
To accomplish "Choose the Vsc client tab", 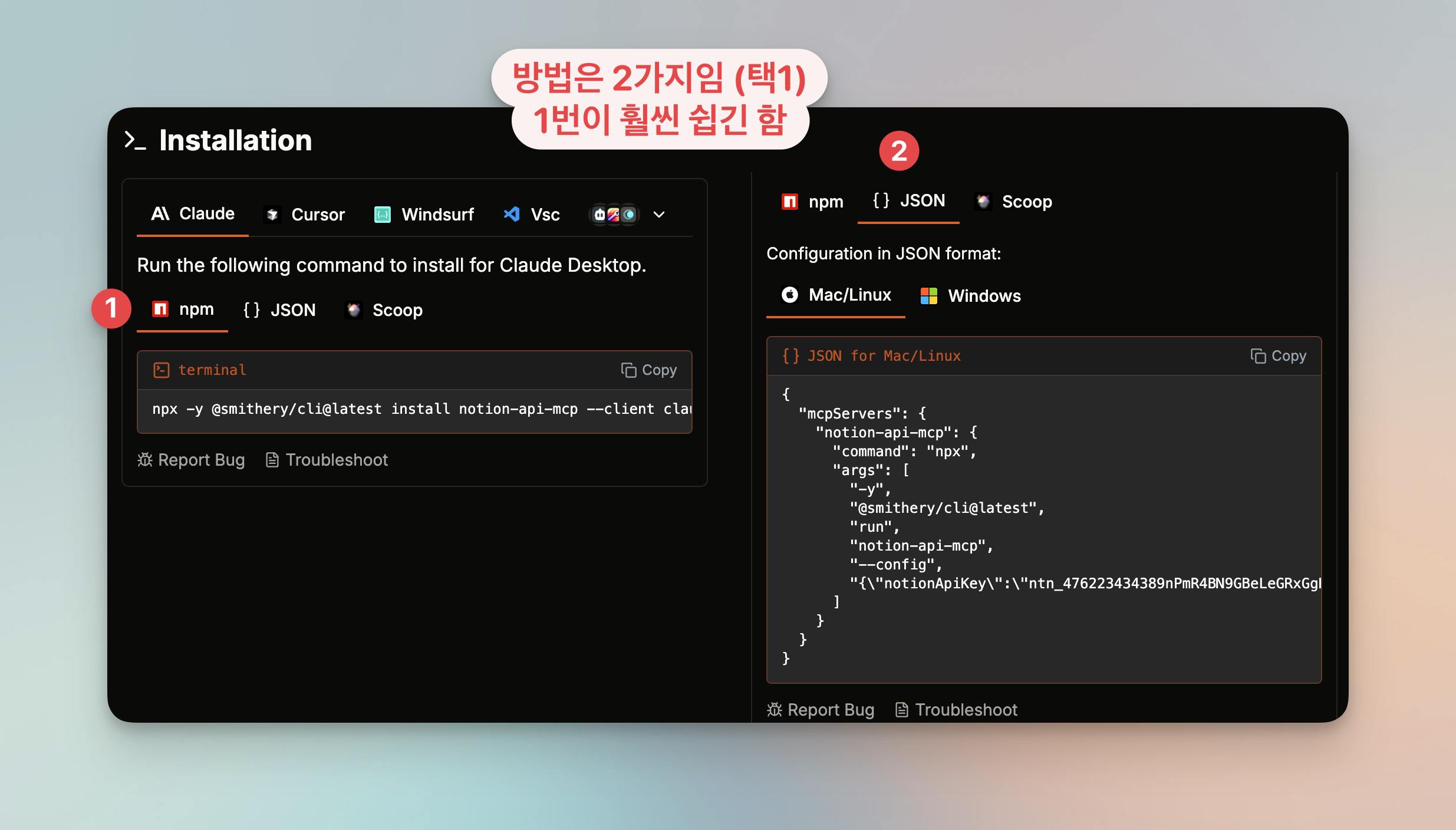I will [x=532, y=215].
